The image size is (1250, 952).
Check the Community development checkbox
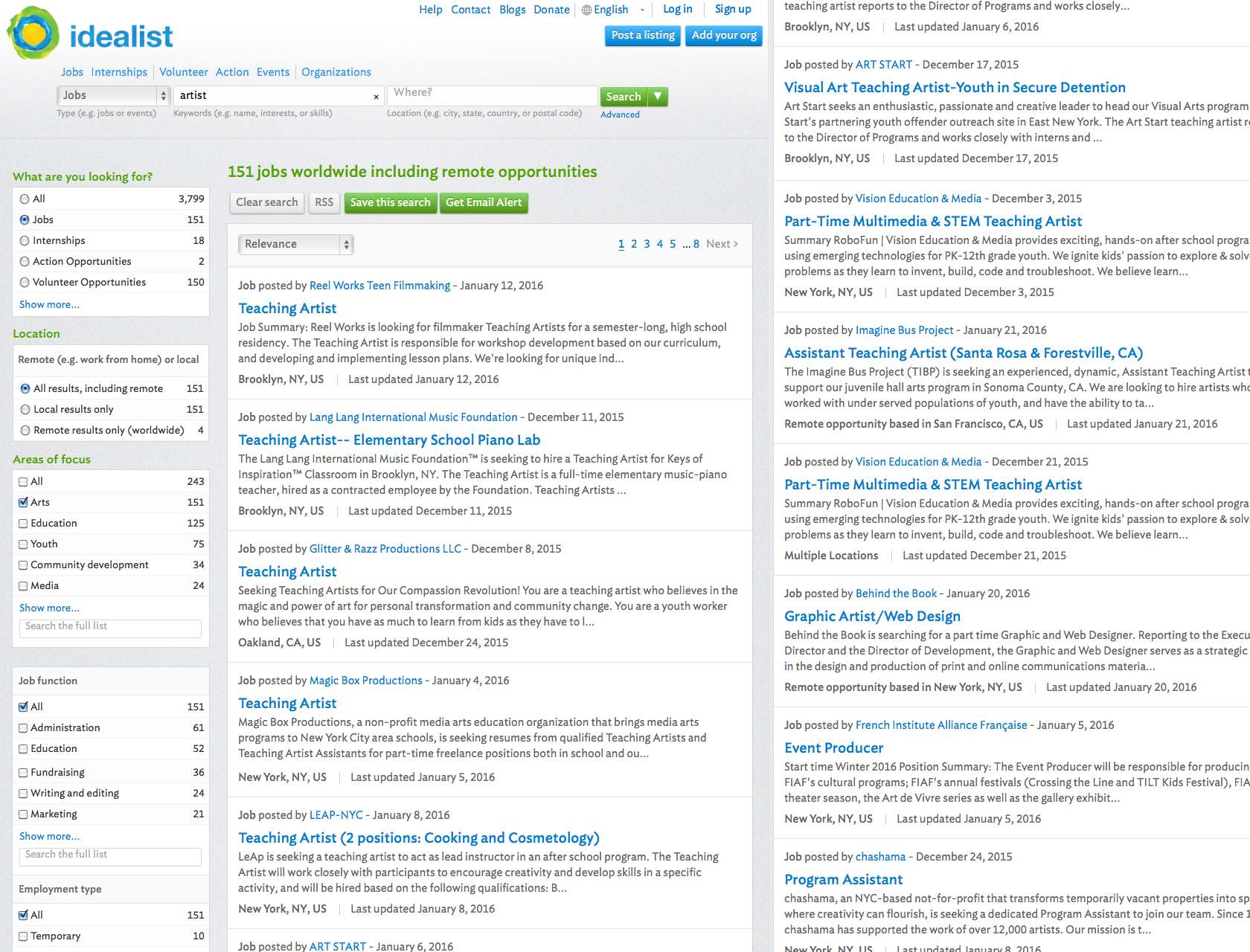click(23, 565)
